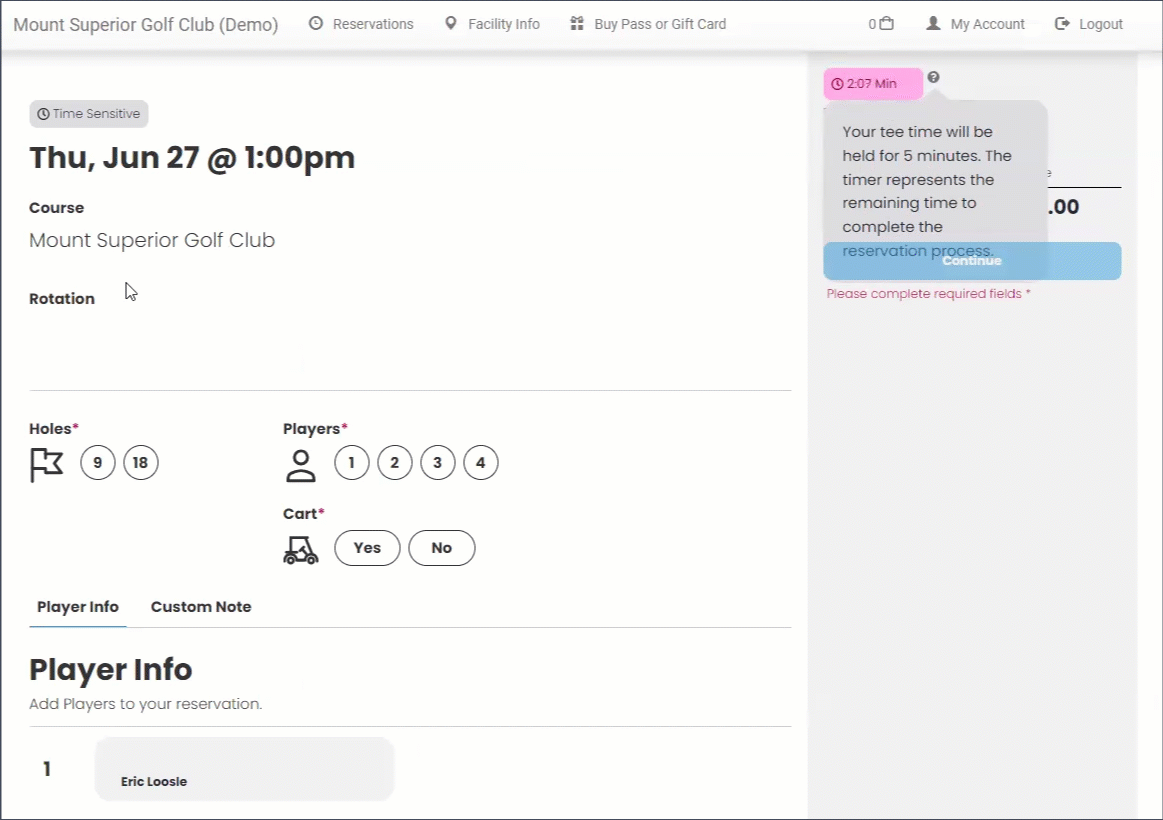
Task: Click the Reservations clock icon
Action: (316, 24)
